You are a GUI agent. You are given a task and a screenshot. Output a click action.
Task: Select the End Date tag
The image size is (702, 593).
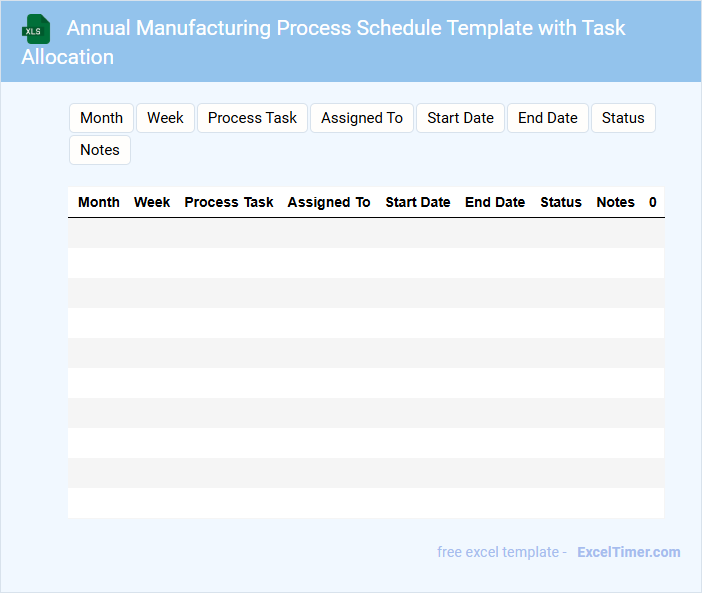tap(548, 118)
